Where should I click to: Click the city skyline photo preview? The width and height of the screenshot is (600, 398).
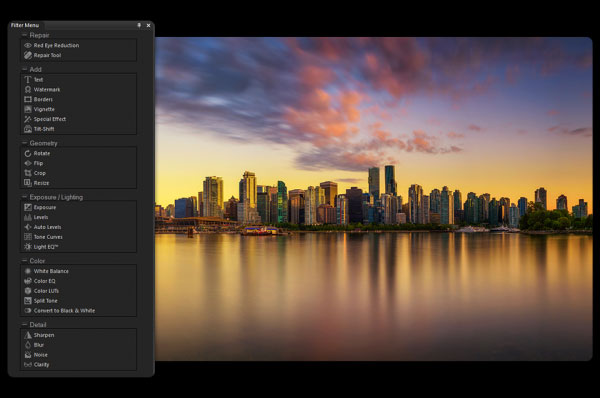pyautogui.click(x=374, y=199)
